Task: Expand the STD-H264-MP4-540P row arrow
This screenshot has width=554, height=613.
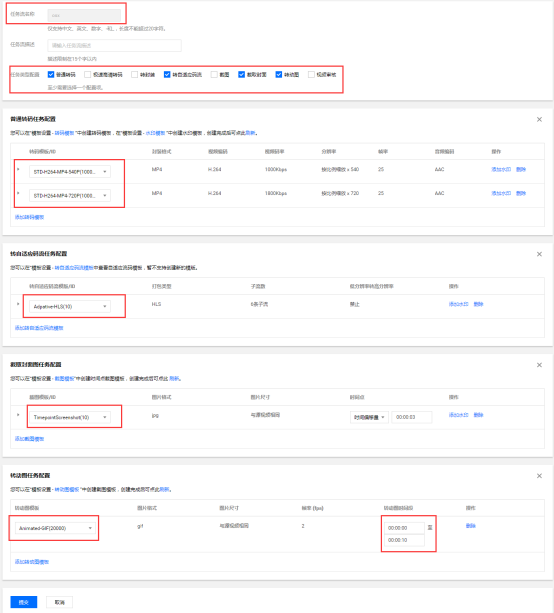Action: click(18, 169)
